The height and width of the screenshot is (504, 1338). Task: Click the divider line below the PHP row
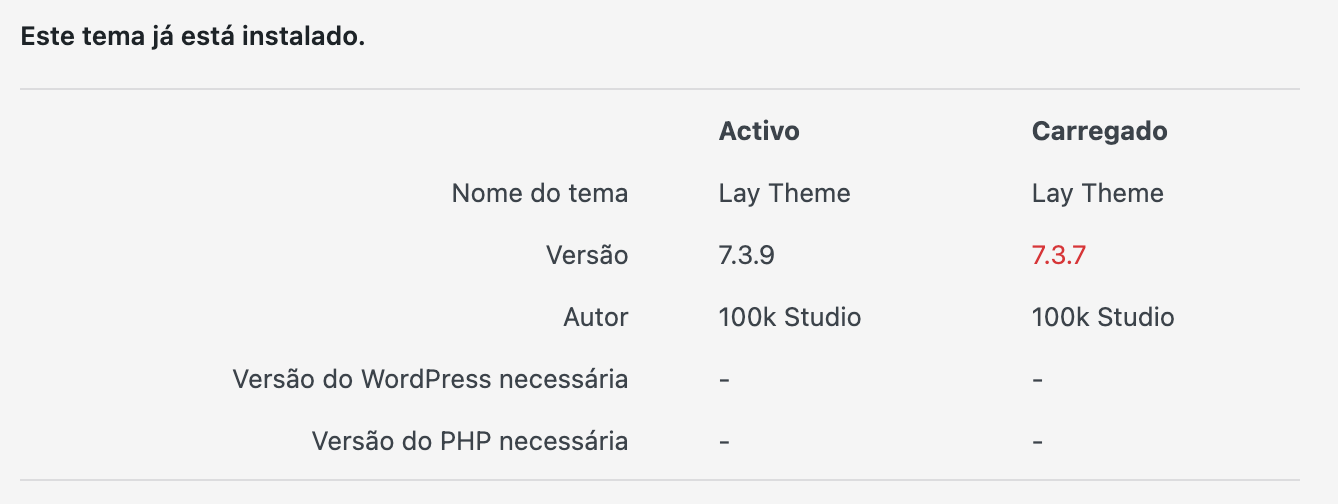tap(659, 480)
